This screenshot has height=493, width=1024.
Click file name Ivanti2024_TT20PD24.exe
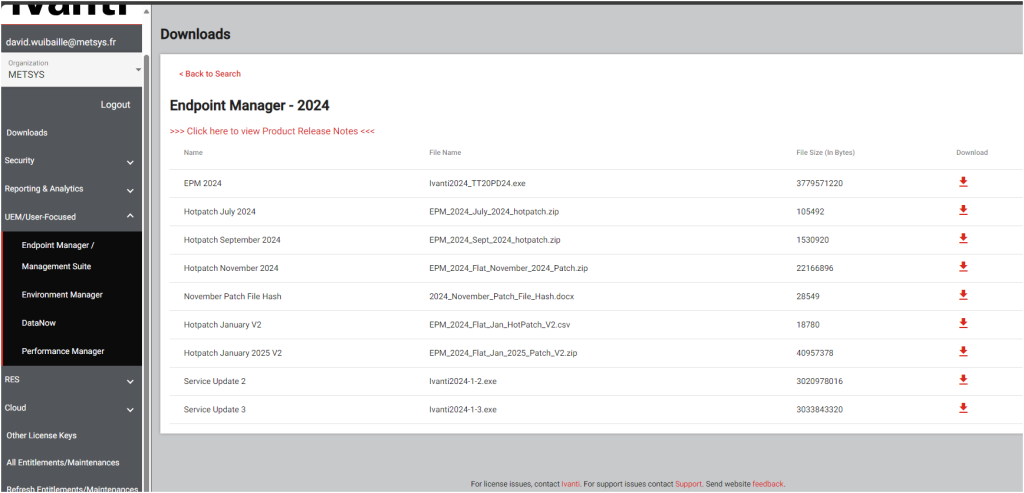click(x=477, y=183)
